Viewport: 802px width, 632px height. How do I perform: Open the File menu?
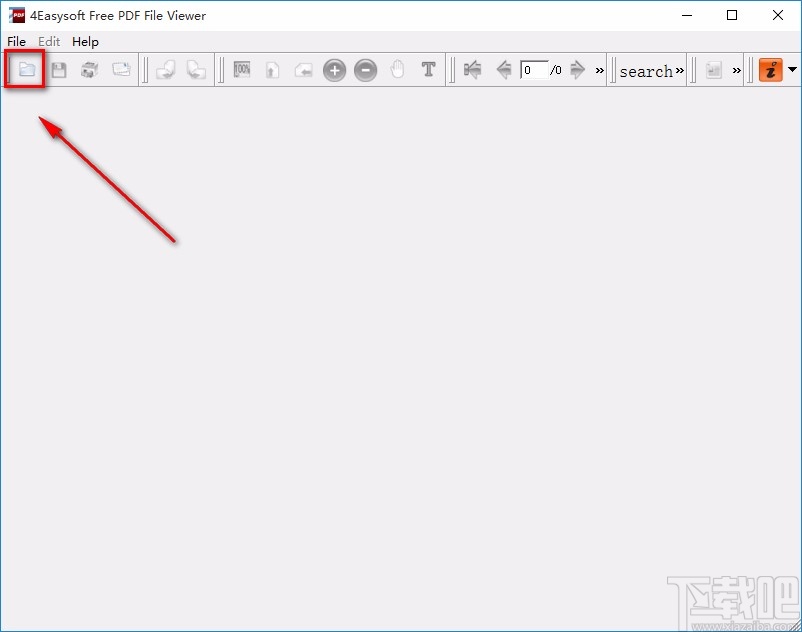pos(16,41)
